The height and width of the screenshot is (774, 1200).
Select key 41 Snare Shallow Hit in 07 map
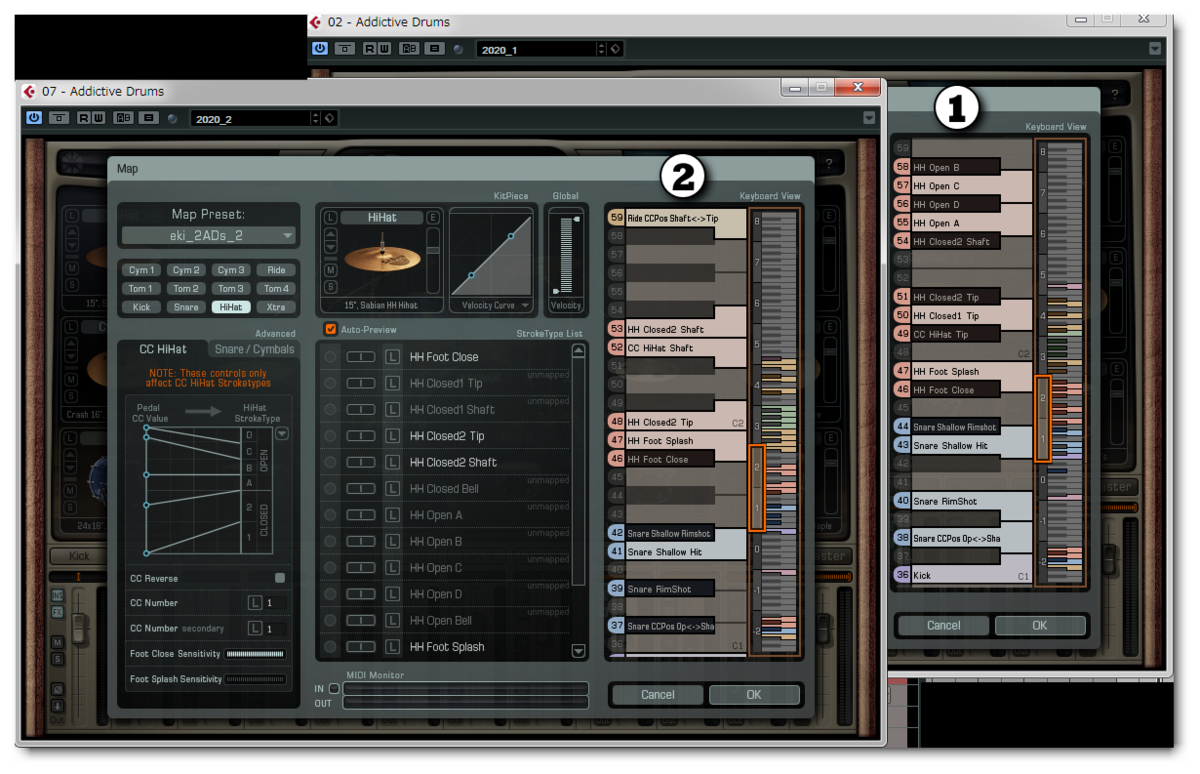(677, 552)
